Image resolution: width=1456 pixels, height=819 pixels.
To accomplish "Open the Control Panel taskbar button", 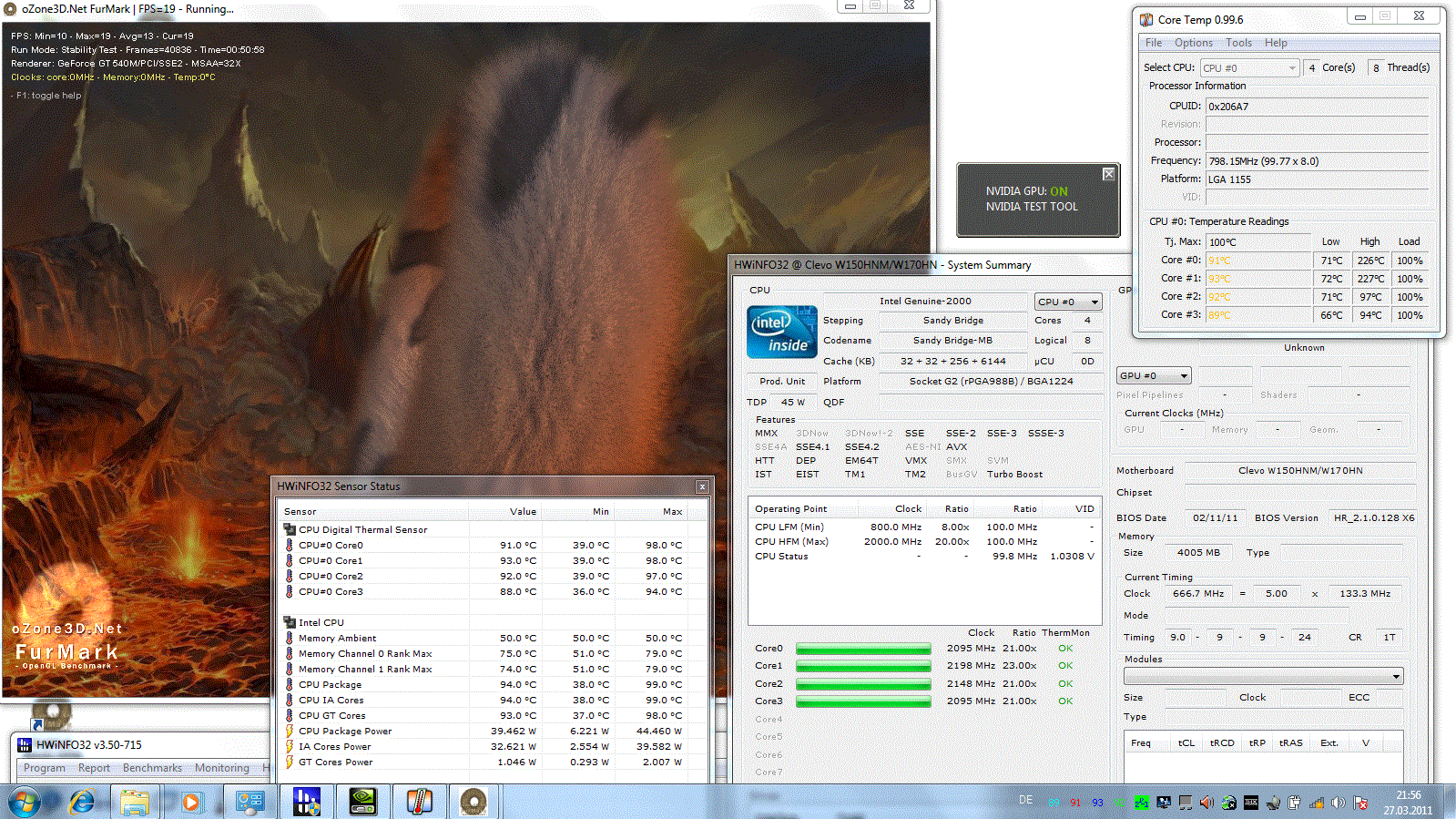I will pos(249,802).
